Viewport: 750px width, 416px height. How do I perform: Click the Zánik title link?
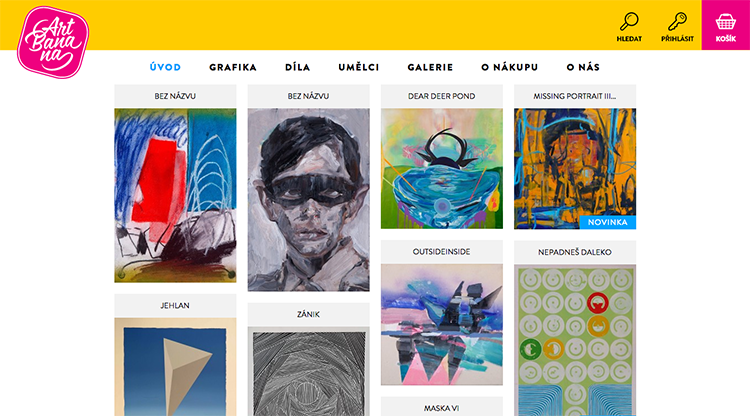click(309, 314)
